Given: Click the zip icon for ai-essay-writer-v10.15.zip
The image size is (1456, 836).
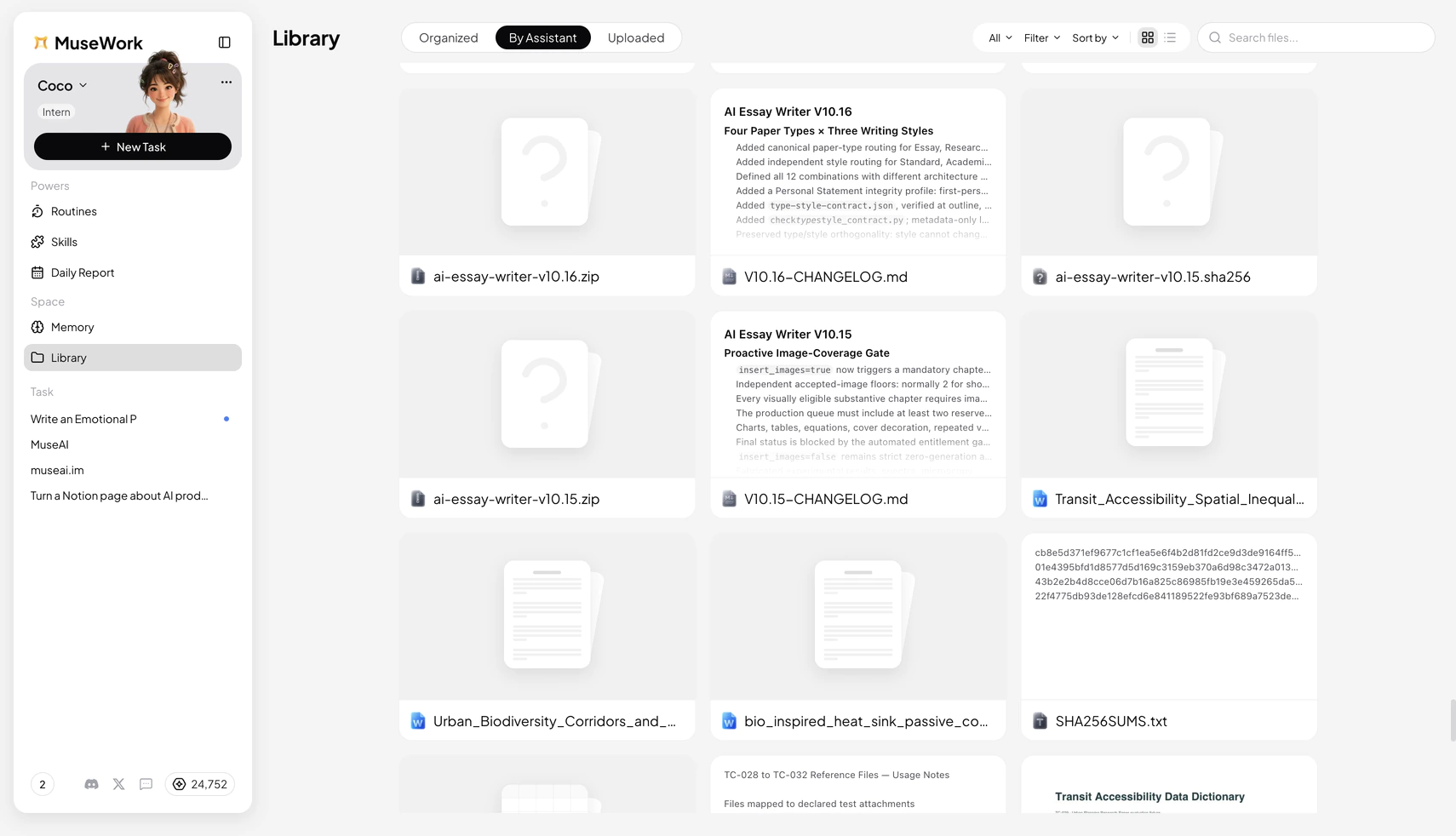Looking at the screenshot, I should [418, 499].
